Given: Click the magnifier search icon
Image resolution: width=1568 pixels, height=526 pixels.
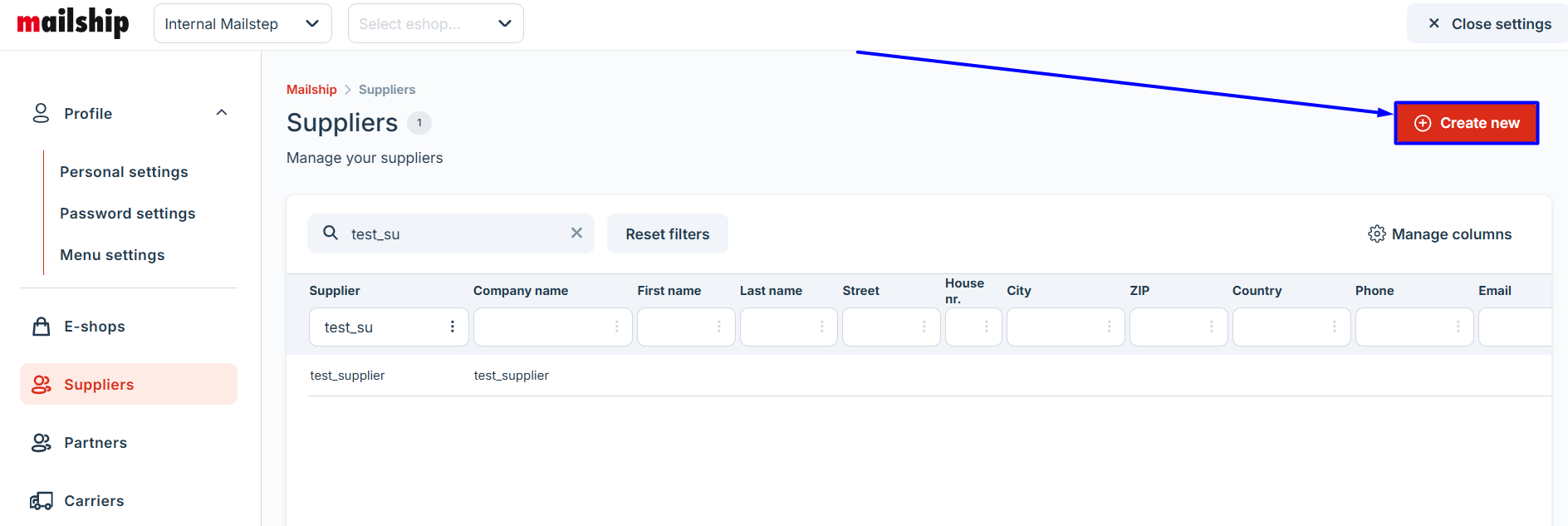Looking at the screenshot, I should point(331,234).
